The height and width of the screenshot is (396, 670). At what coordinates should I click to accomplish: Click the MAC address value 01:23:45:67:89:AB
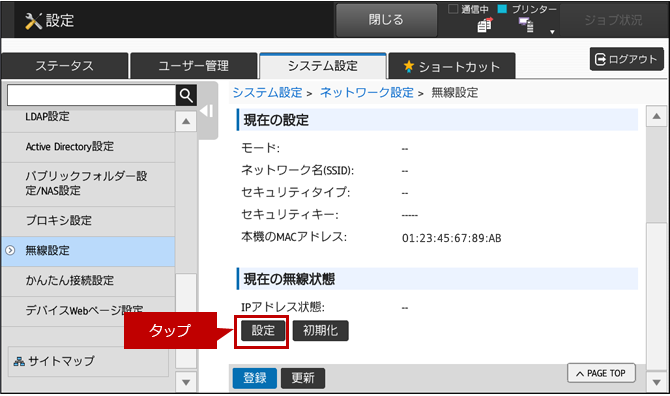(x=452, y=238)
